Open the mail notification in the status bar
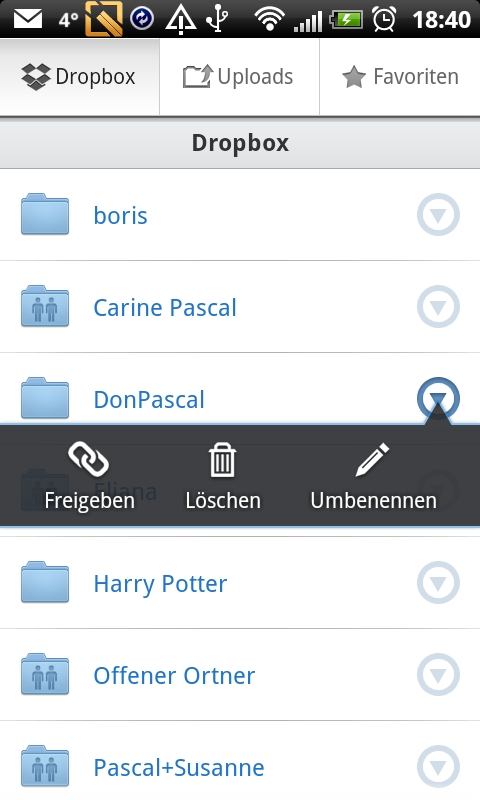Screen dimensions: 480x800 pyautogui.click(x=28, y=19)
